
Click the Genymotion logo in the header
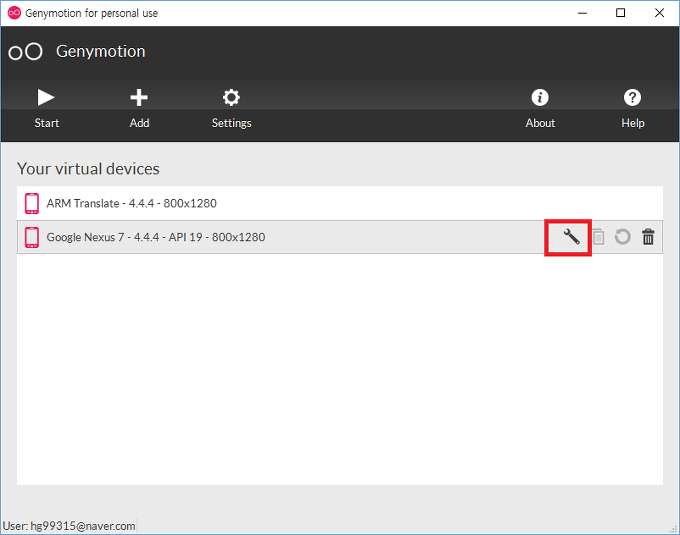point(26,52)
